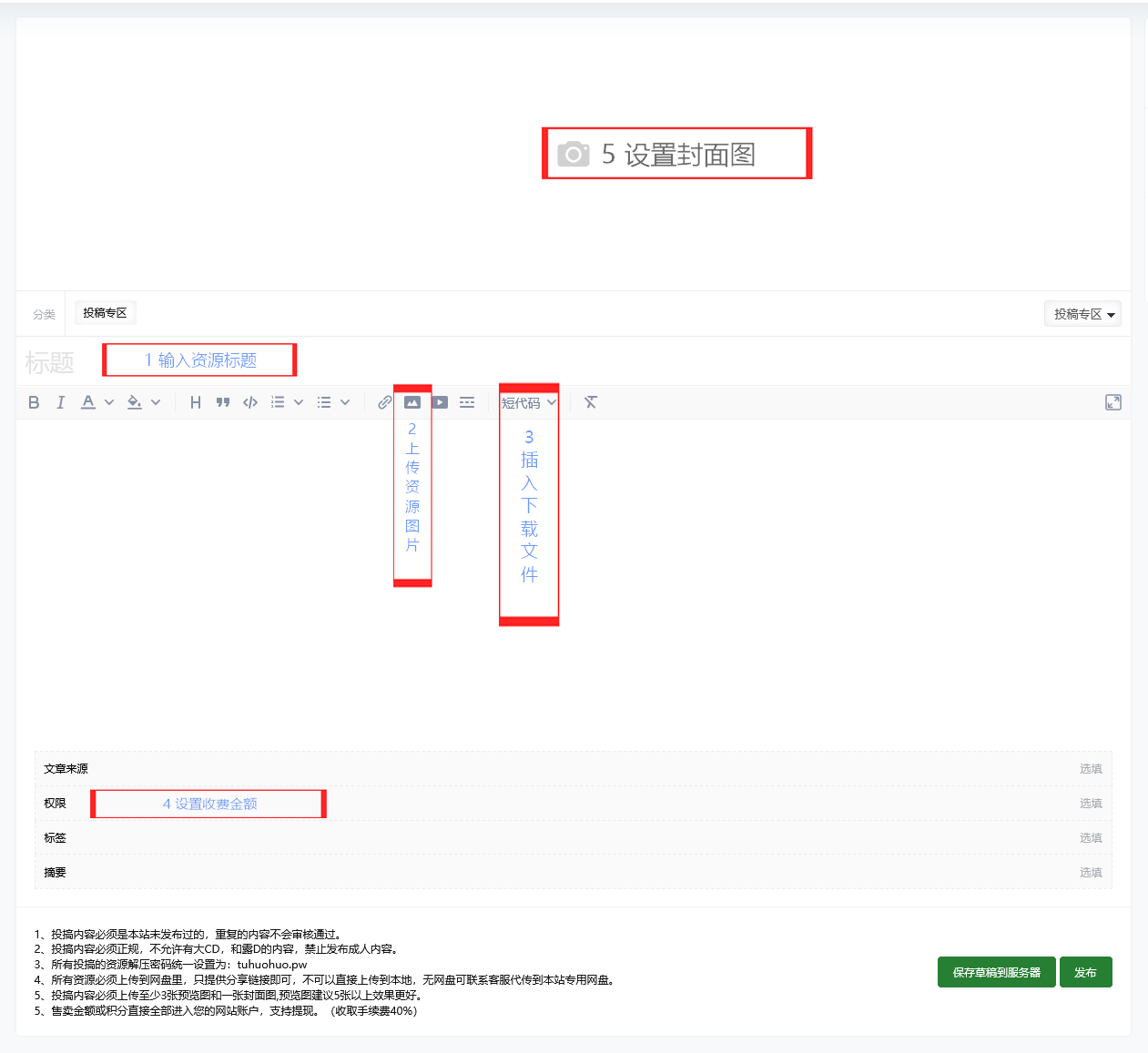Insert a code block
The height and width of the screenshot is (1053, 1148).
pyautogui.click(x=250, y=402)
